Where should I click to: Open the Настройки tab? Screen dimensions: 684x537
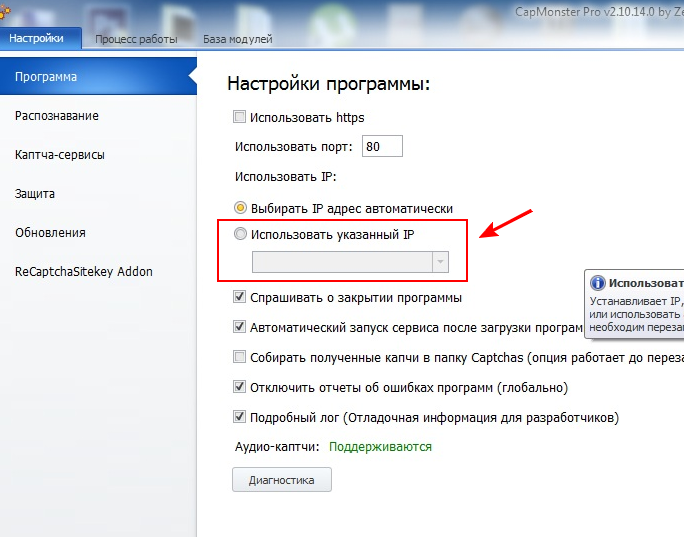40,38
